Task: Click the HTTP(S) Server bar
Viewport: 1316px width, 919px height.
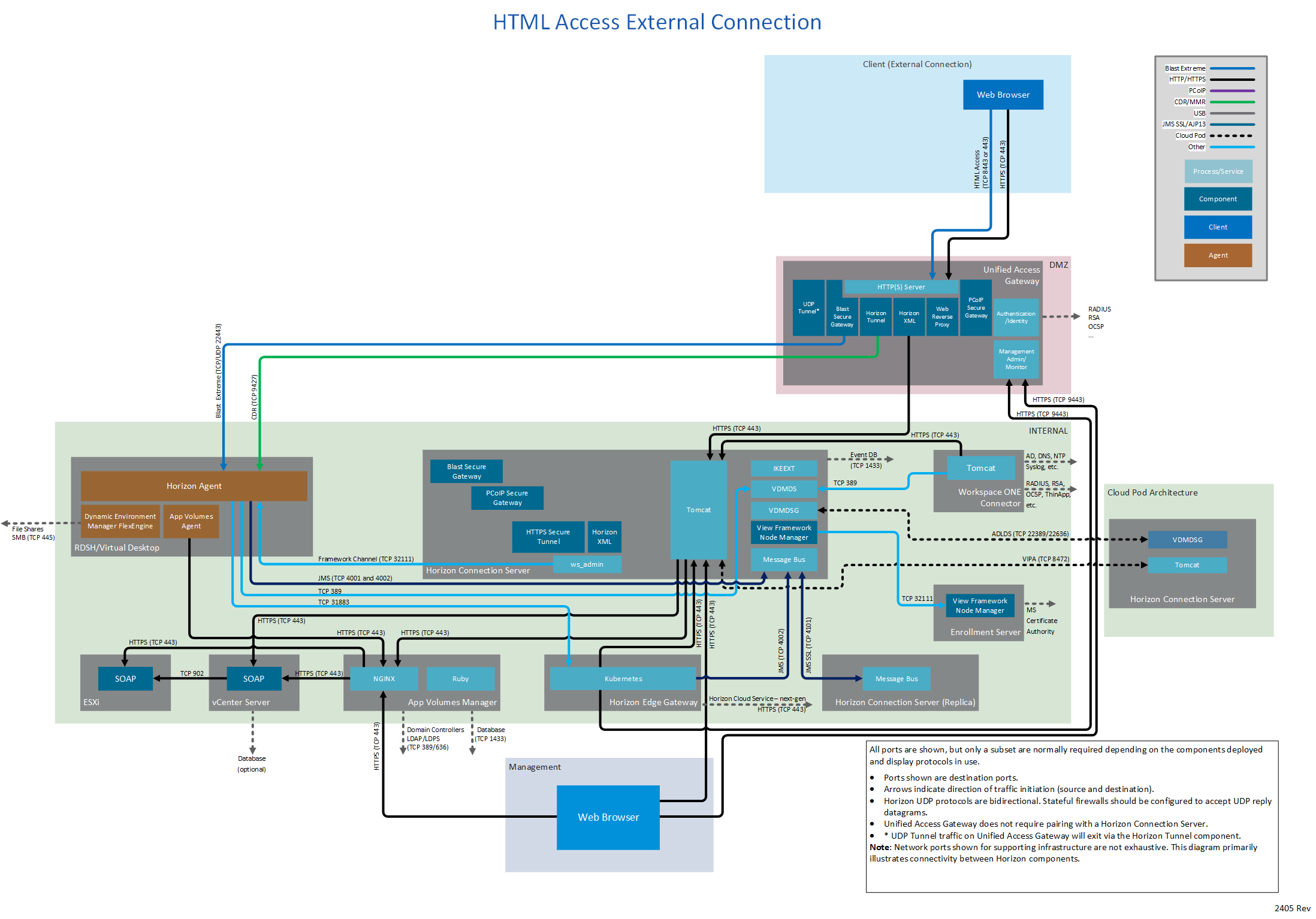Action: click(x=900, y=287)
